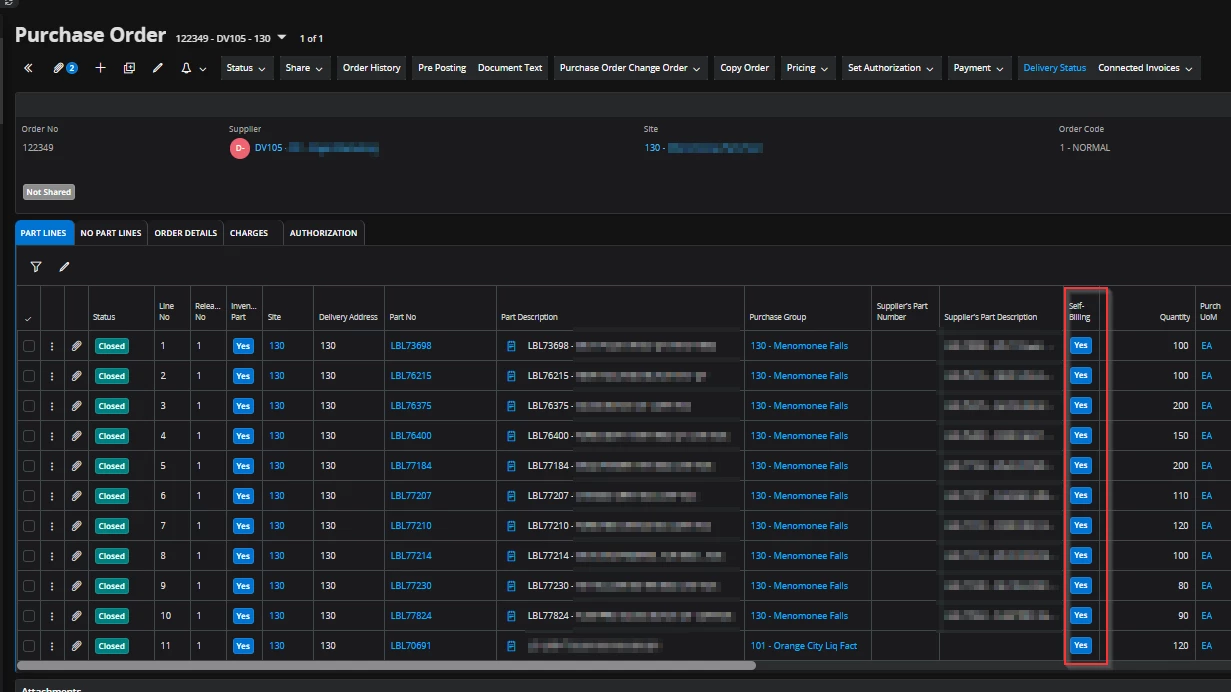Click the Order History button
Image resolution: width=1231 pixels, height=692 pixels.
coord(371,68)
